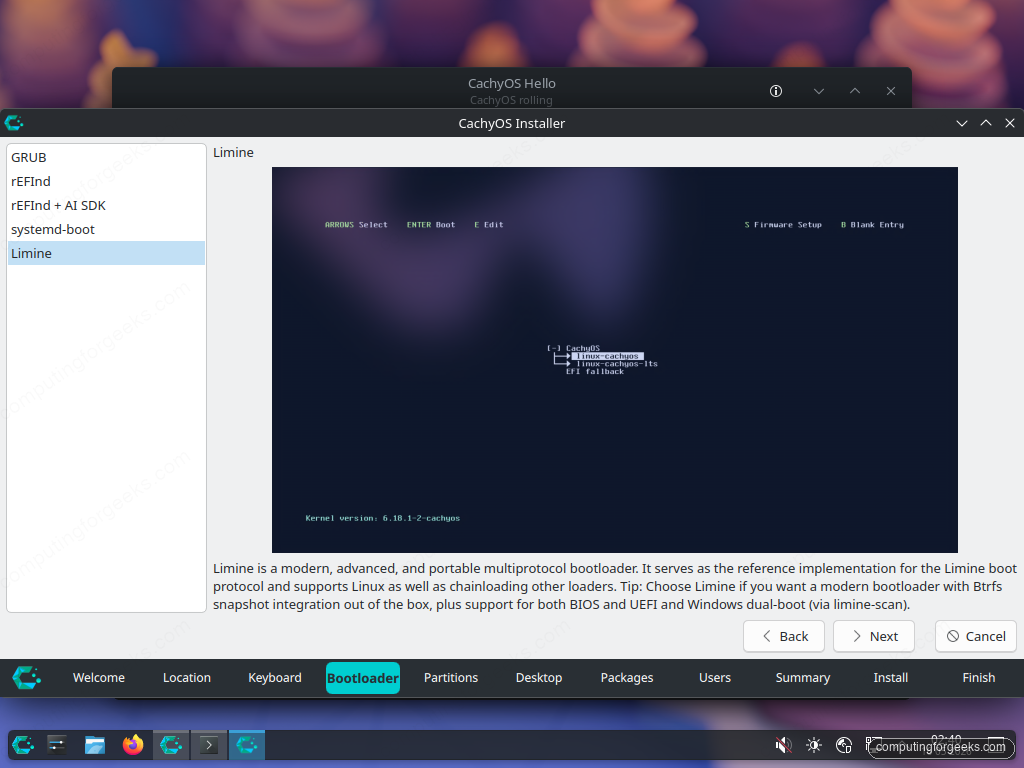
Task: Close the CachyOS Installer window
Action: pos(1010,123)
